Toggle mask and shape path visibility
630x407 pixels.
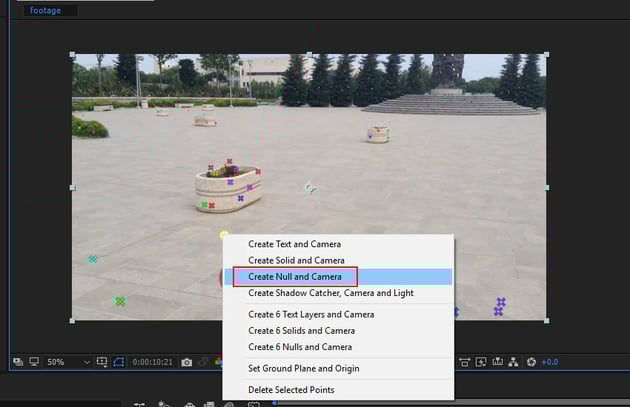click(119, 362)
